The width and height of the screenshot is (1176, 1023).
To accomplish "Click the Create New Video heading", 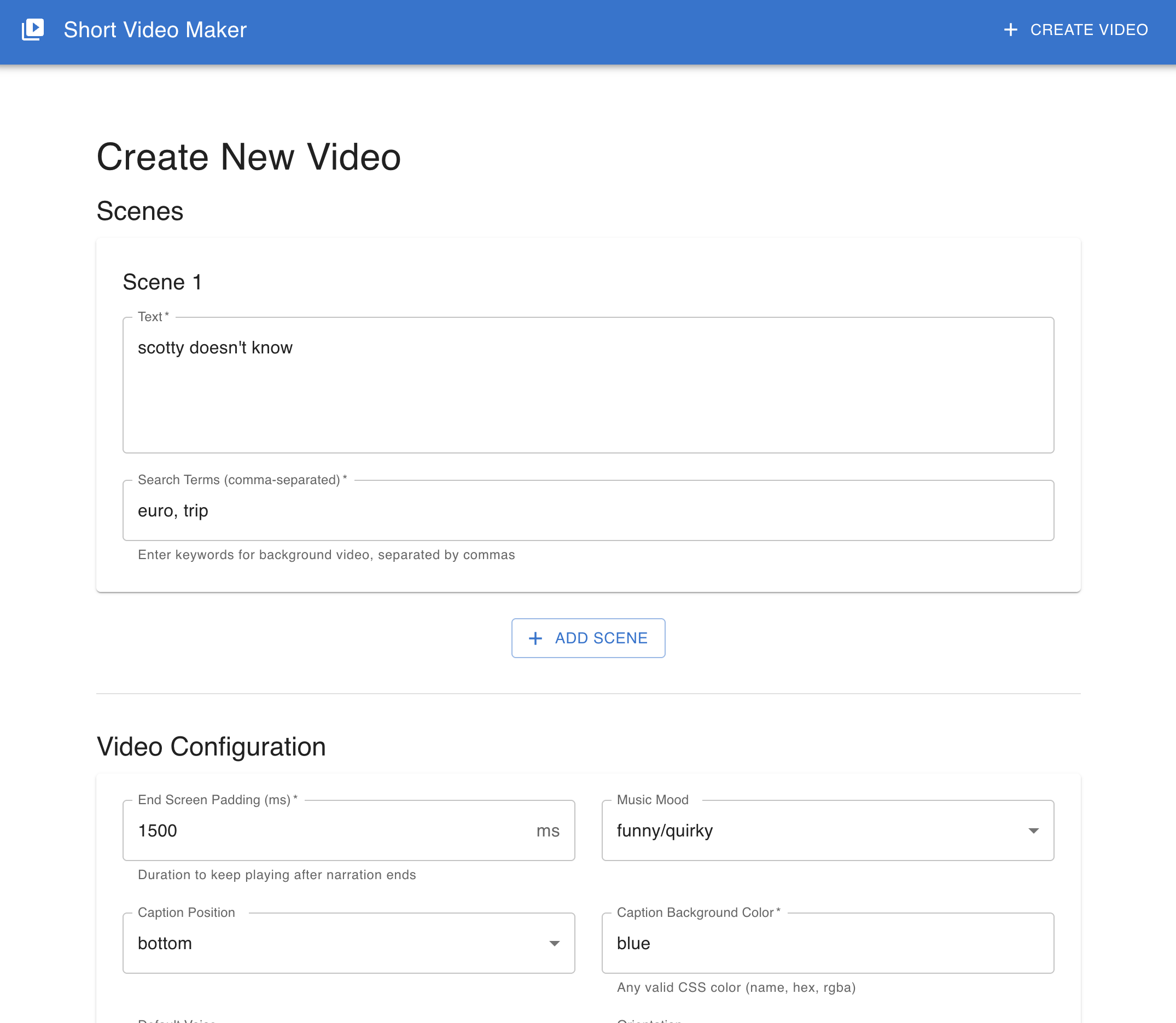I will (x=249, y=157).
